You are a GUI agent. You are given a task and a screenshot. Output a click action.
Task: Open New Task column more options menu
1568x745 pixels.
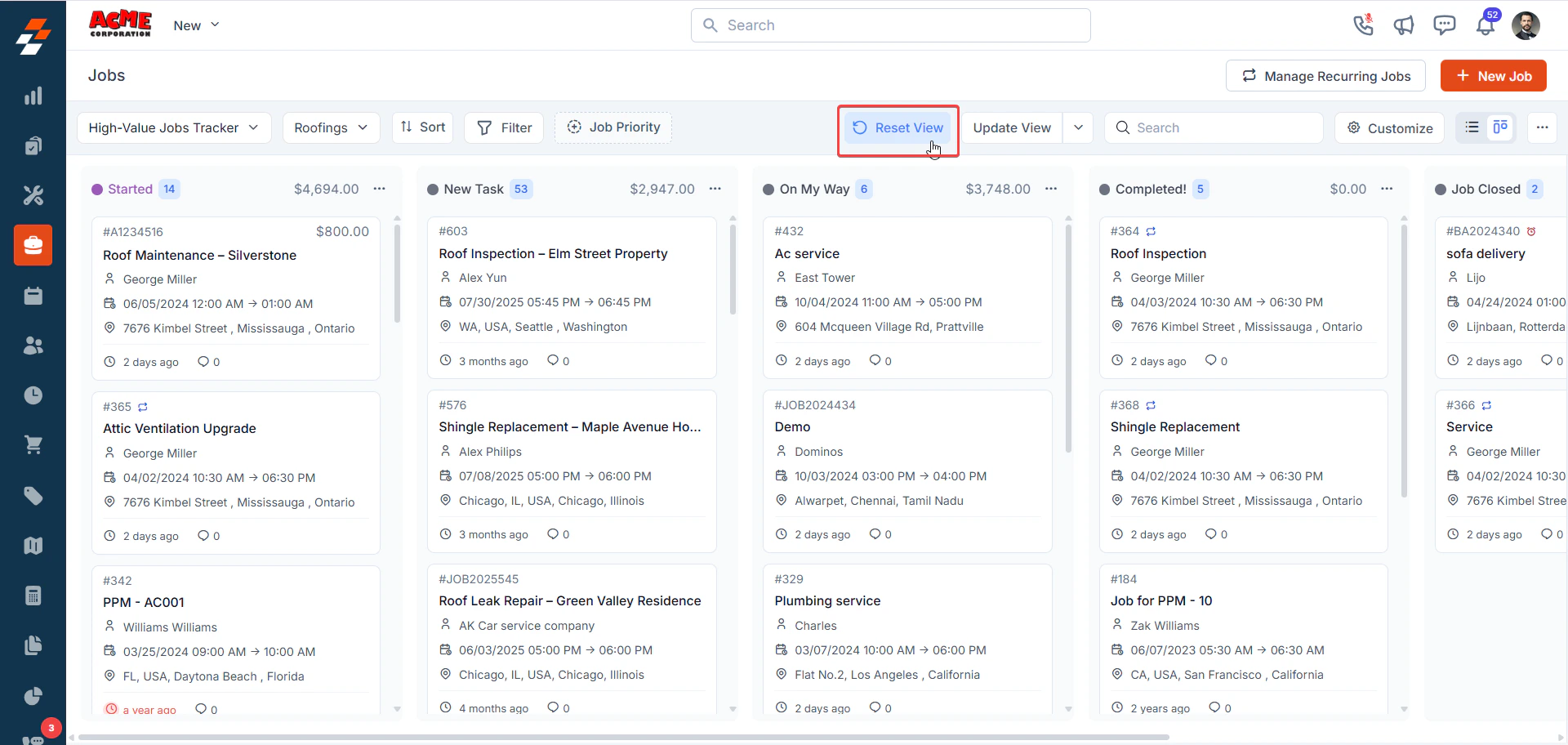pyautogui.click(x=715, y=189)
